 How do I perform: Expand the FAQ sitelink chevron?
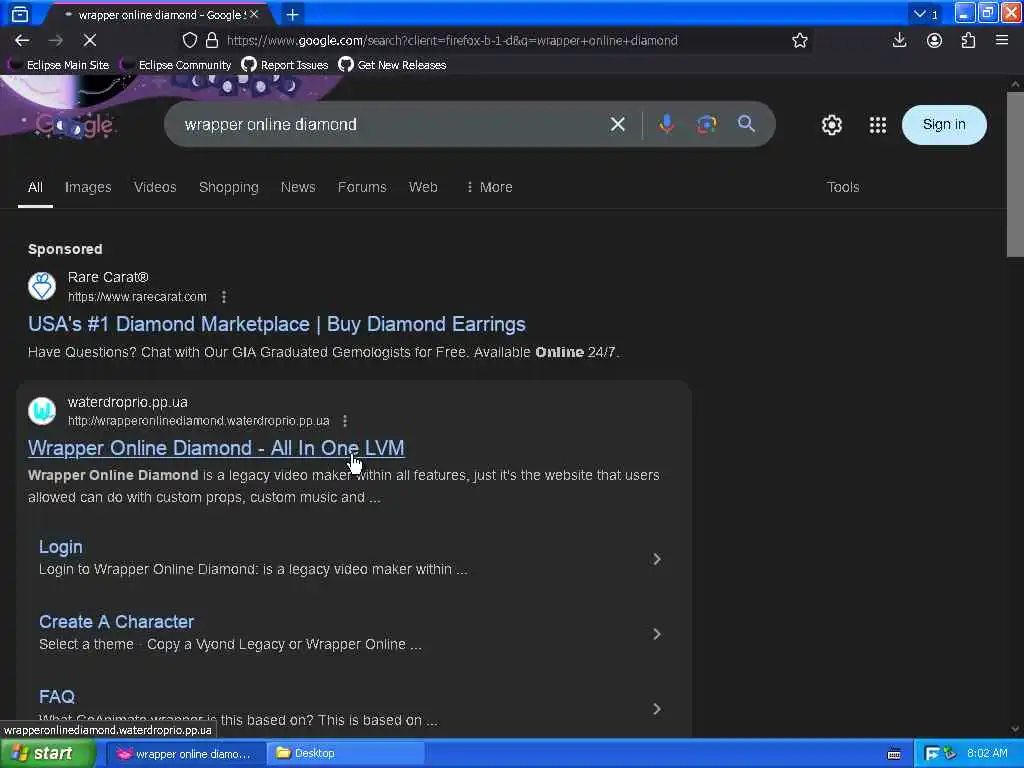tap(657, 709)
